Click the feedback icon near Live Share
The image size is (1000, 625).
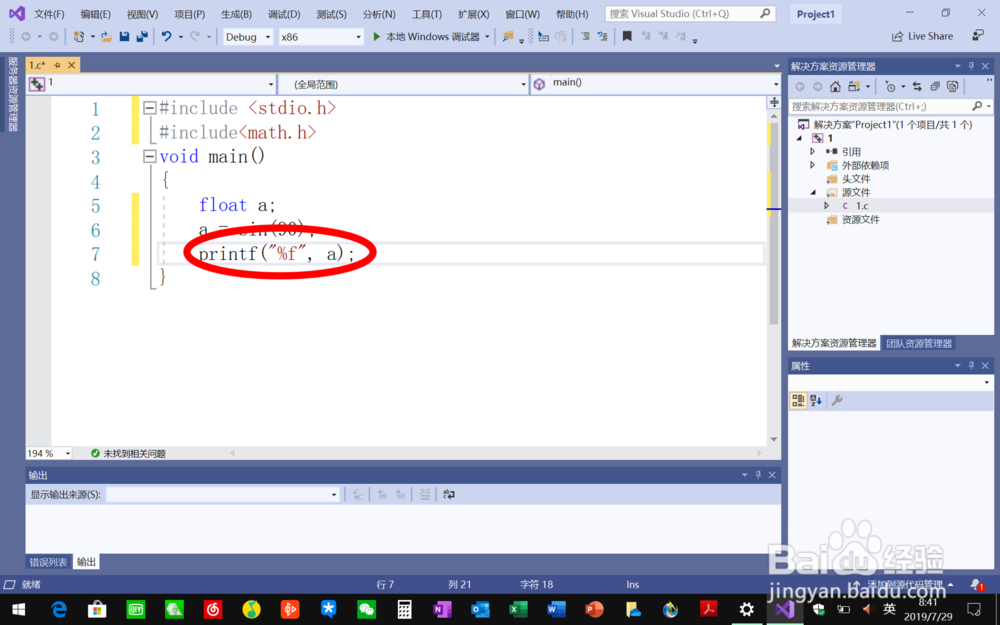[978, 36]
